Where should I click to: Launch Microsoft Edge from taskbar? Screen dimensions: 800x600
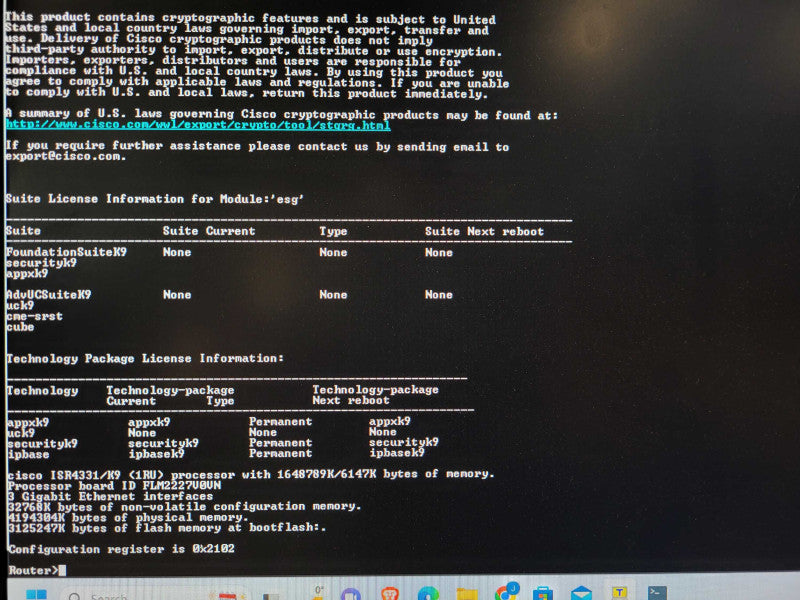coord(428,594)
